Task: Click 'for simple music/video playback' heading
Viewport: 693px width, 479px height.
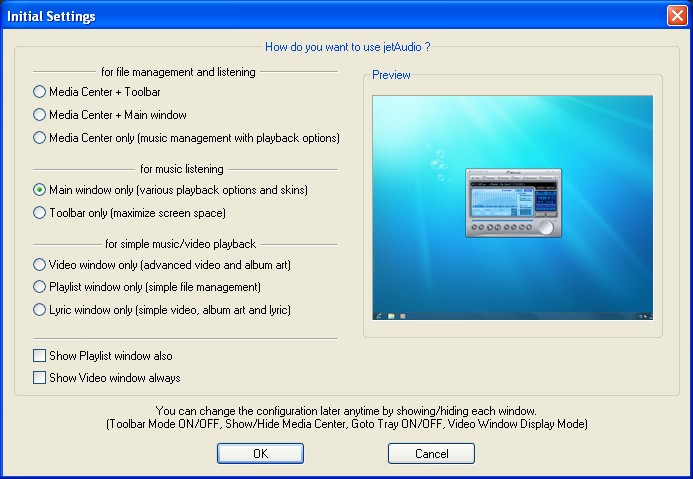Action: (180, 244)
